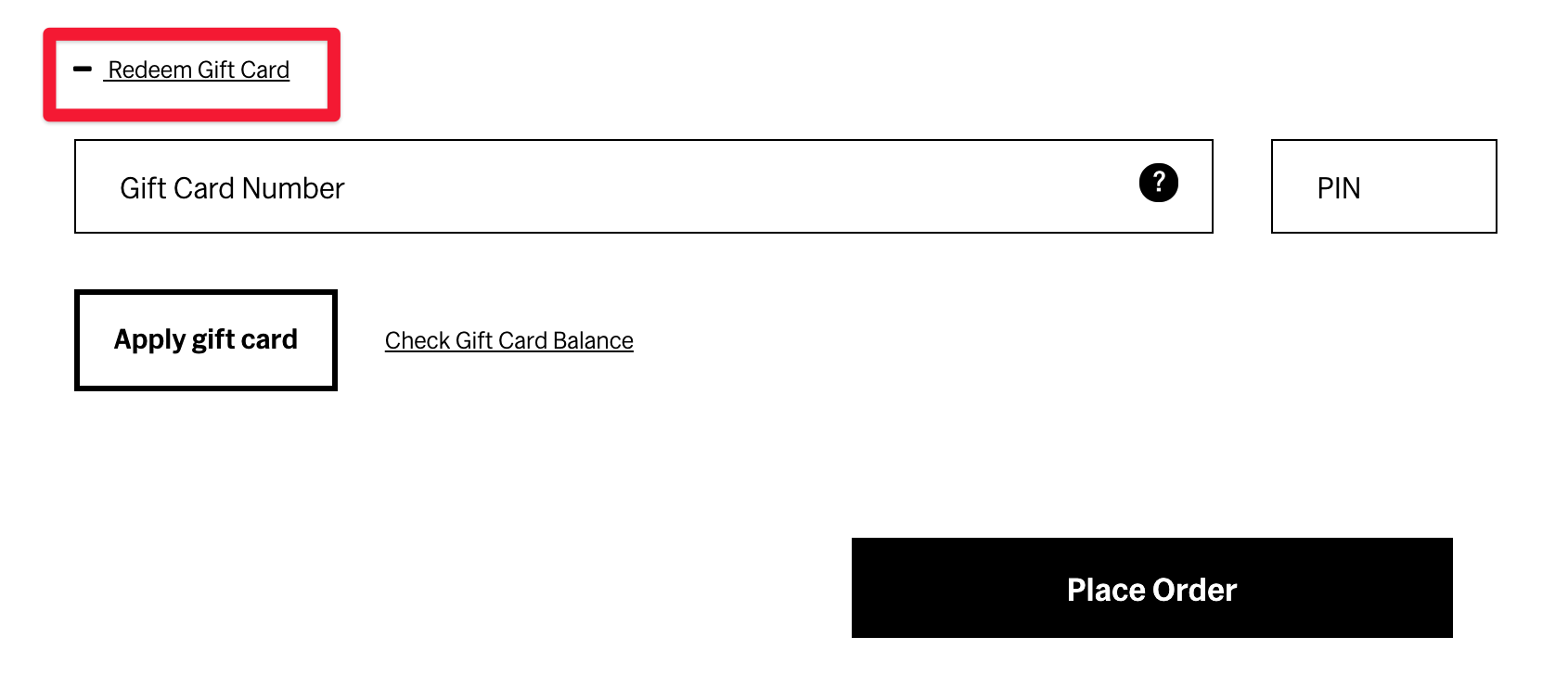Click the gift card number help icon
The image size is (1568, 675).
tap(1158, 183)
